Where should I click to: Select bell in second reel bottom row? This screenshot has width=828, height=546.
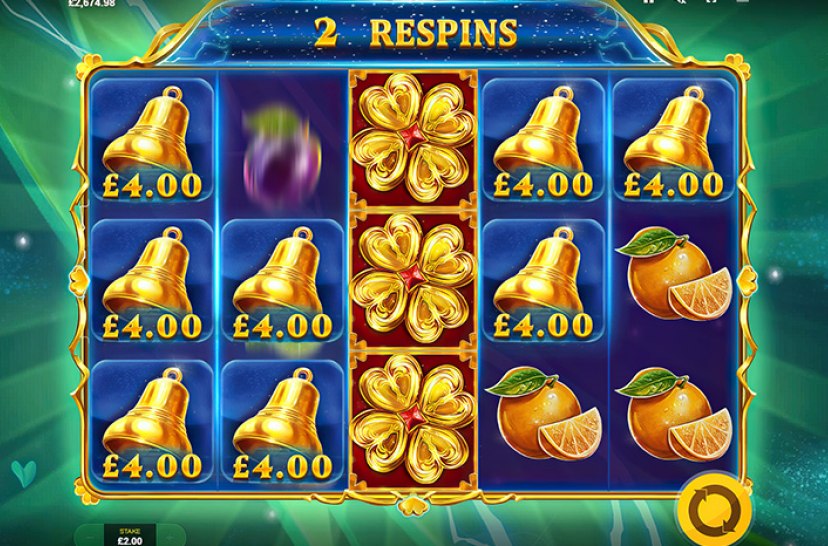[x=283, y=421]
